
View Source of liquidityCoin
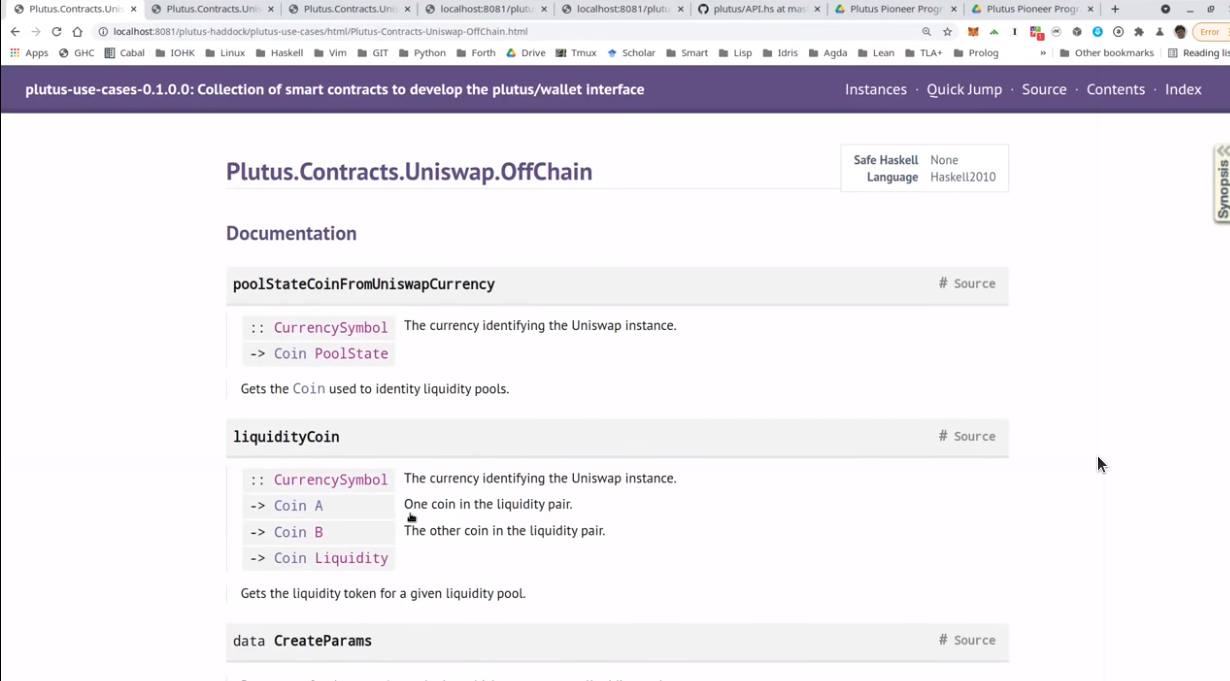pyautogui.click(x=974, y=436)
